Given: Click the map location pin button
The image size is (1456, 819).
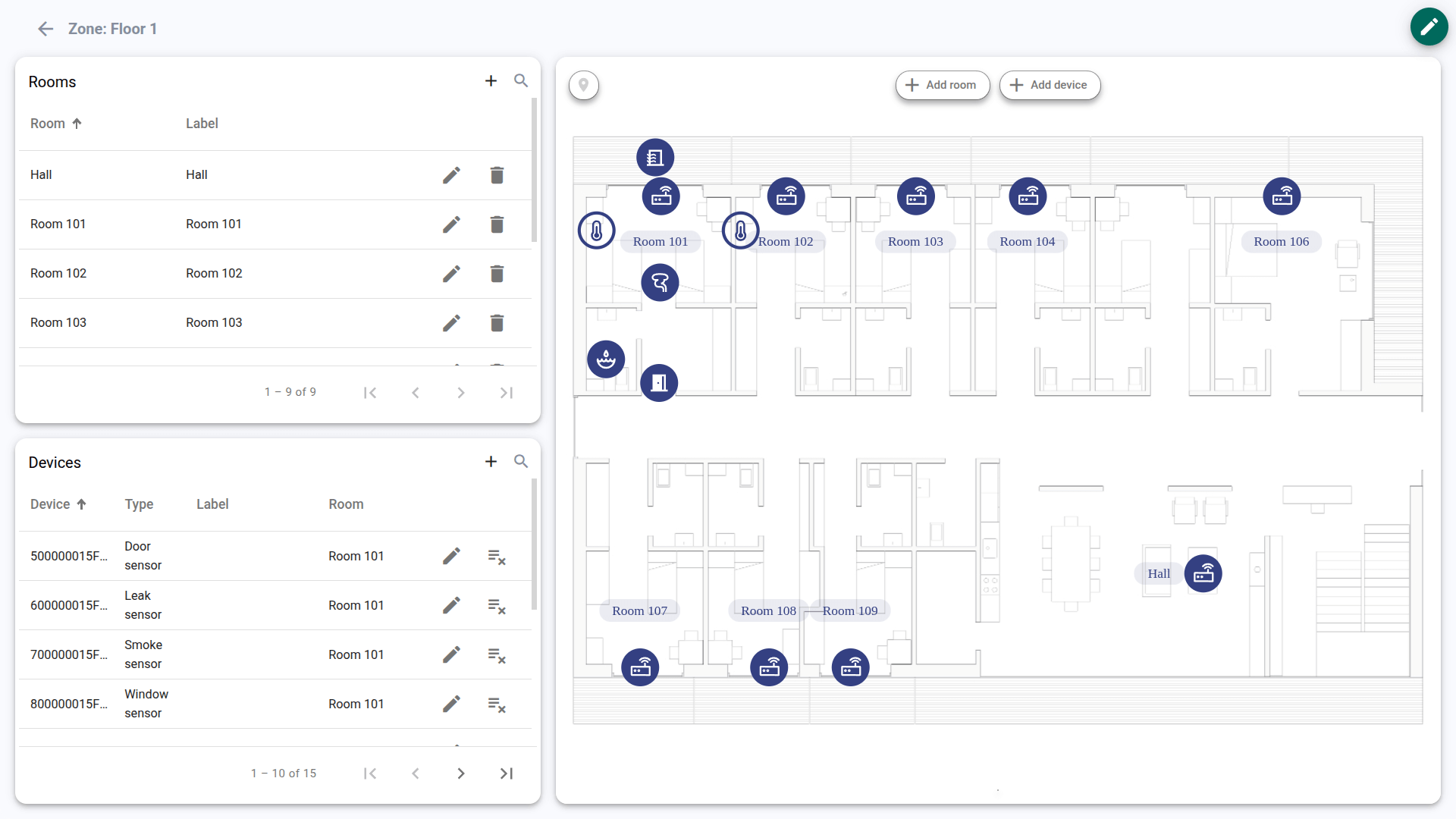Looking at the screenshot, I should click(x=584, y=85).
